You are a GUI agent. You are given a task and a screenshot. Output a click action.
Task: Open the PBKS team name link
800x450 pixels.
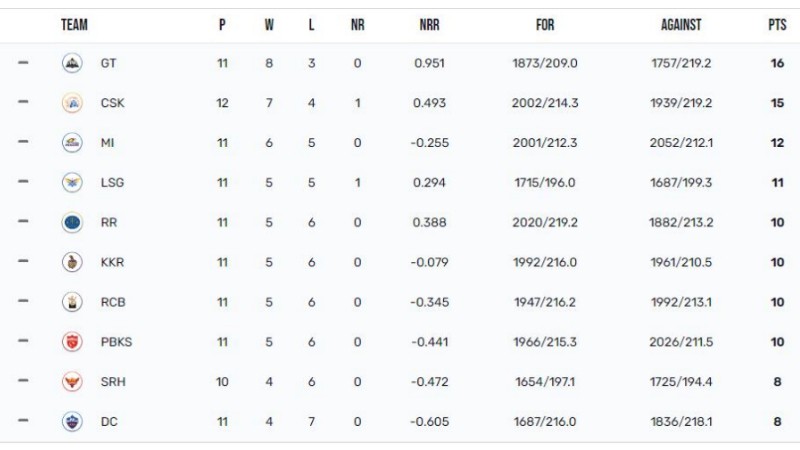pyautogui.click(x=116, y=342)
